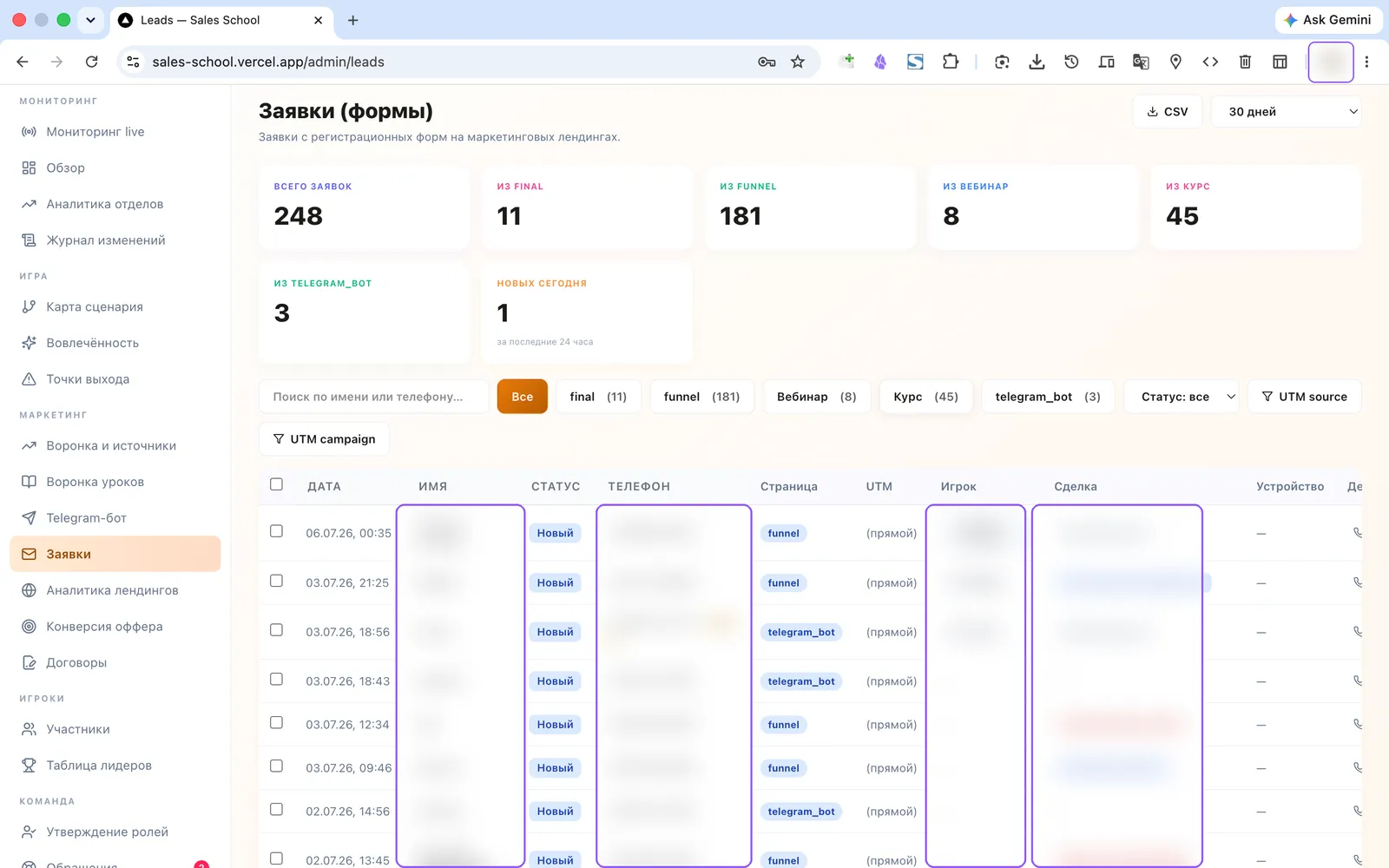This screenshot has width=1389, height=868.
Task: Select the Все filter
Action: [x=523, y=397]
